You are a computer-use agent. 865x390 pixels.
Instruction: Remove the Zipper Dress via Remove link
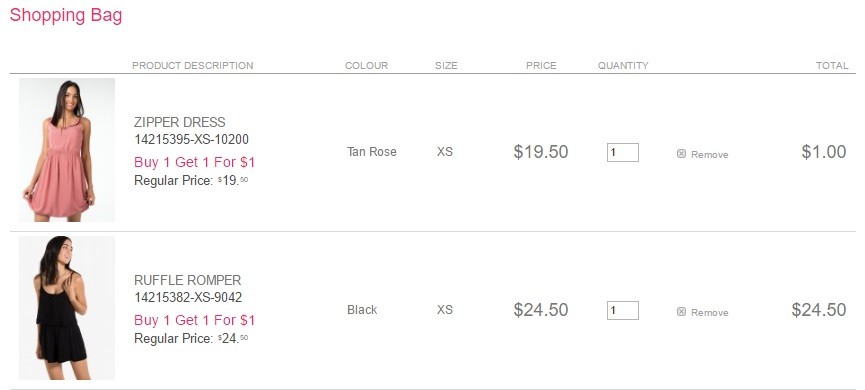click(709, 154)
